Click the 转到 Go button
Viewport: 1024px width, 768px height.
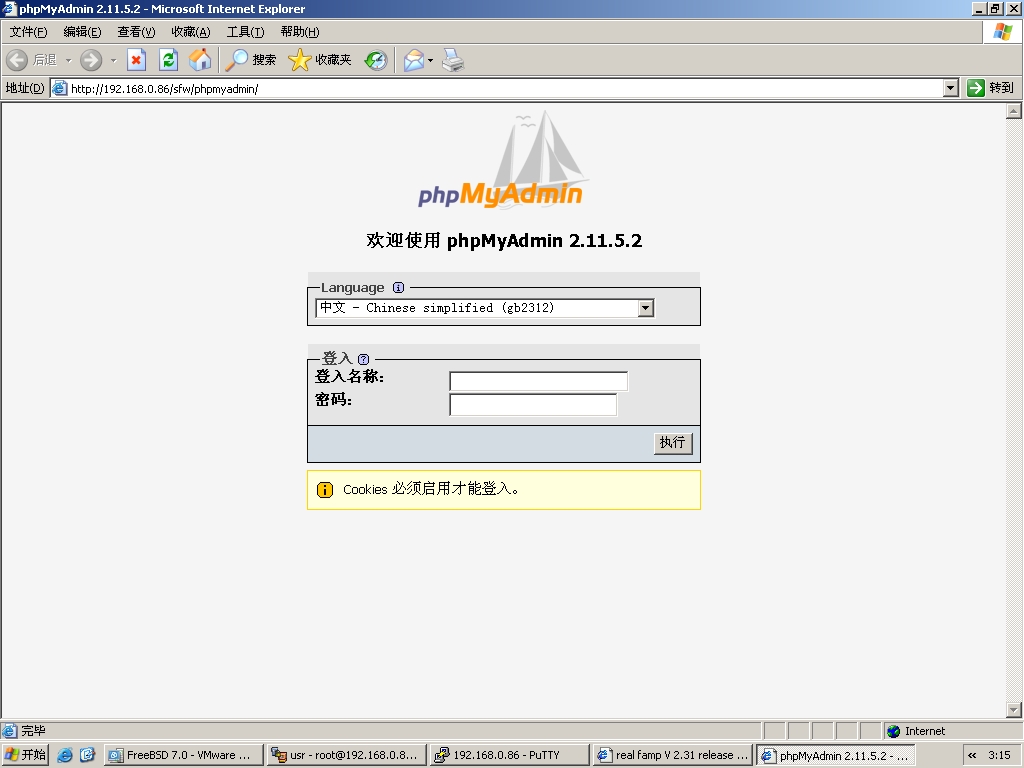[991, 88]
